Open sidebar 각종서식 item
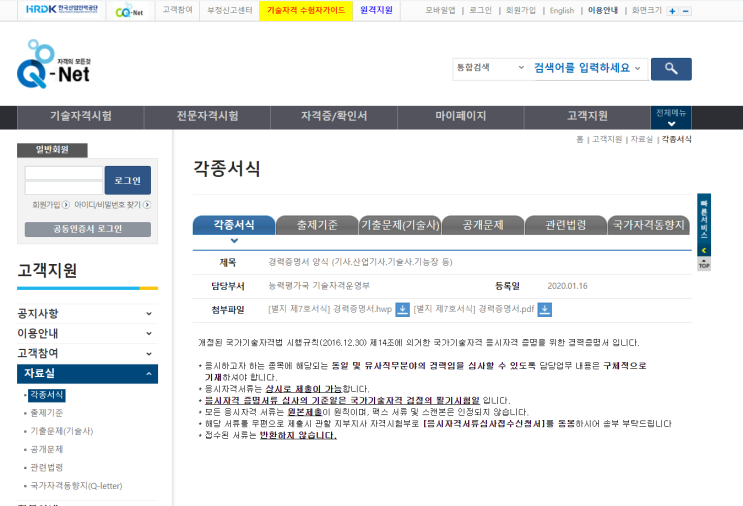Image resolution: width=743 pixels, height=506 pixels. pyautogui.click(x=47, y=395)
